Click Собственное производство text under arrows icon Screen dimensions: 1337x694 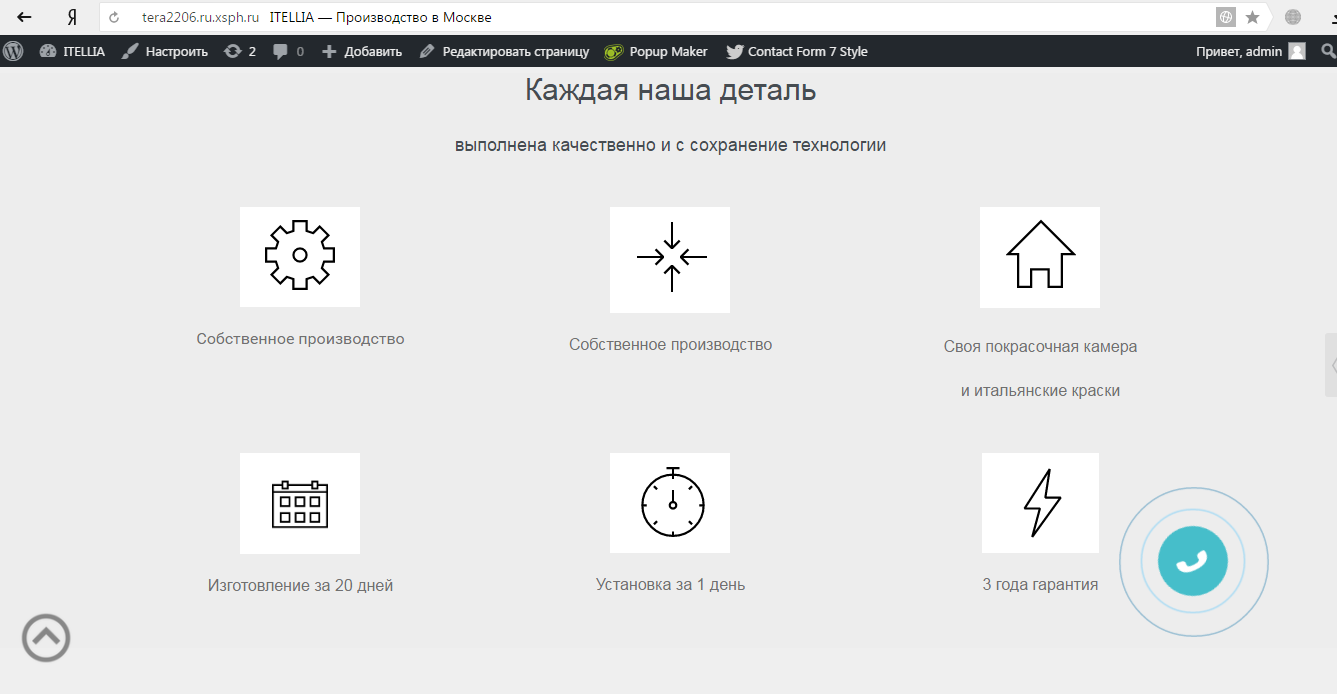(670, 345)
